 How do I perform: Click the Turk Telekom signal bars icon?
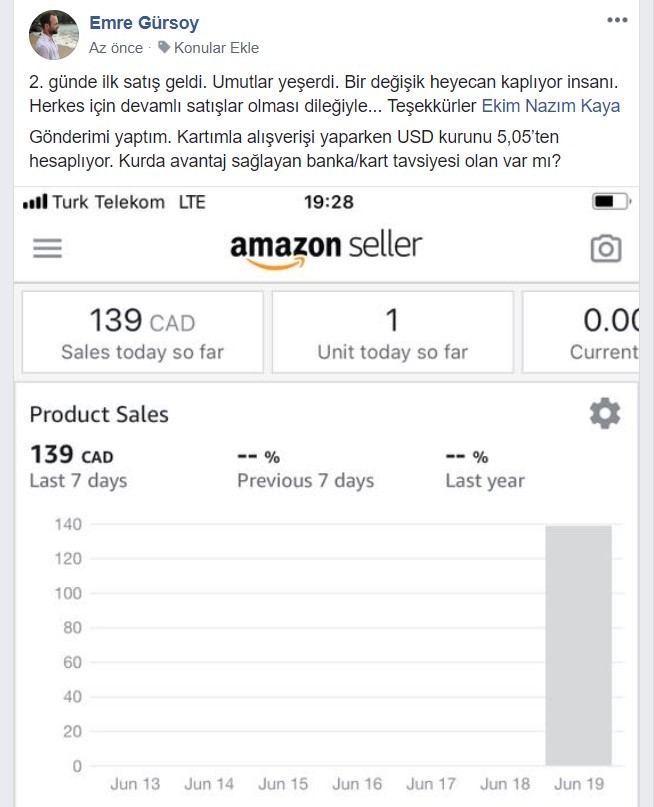[35, 202]
